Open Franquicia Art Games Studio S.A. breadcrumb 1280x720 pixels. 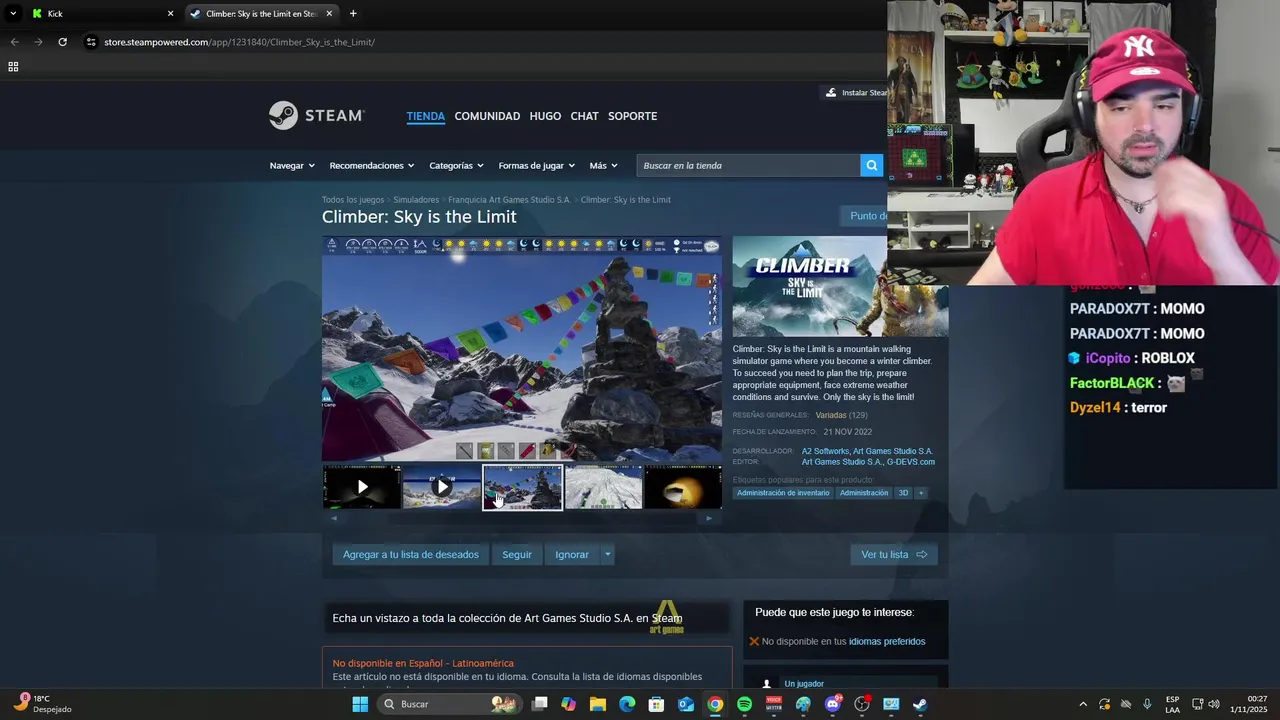510,200
